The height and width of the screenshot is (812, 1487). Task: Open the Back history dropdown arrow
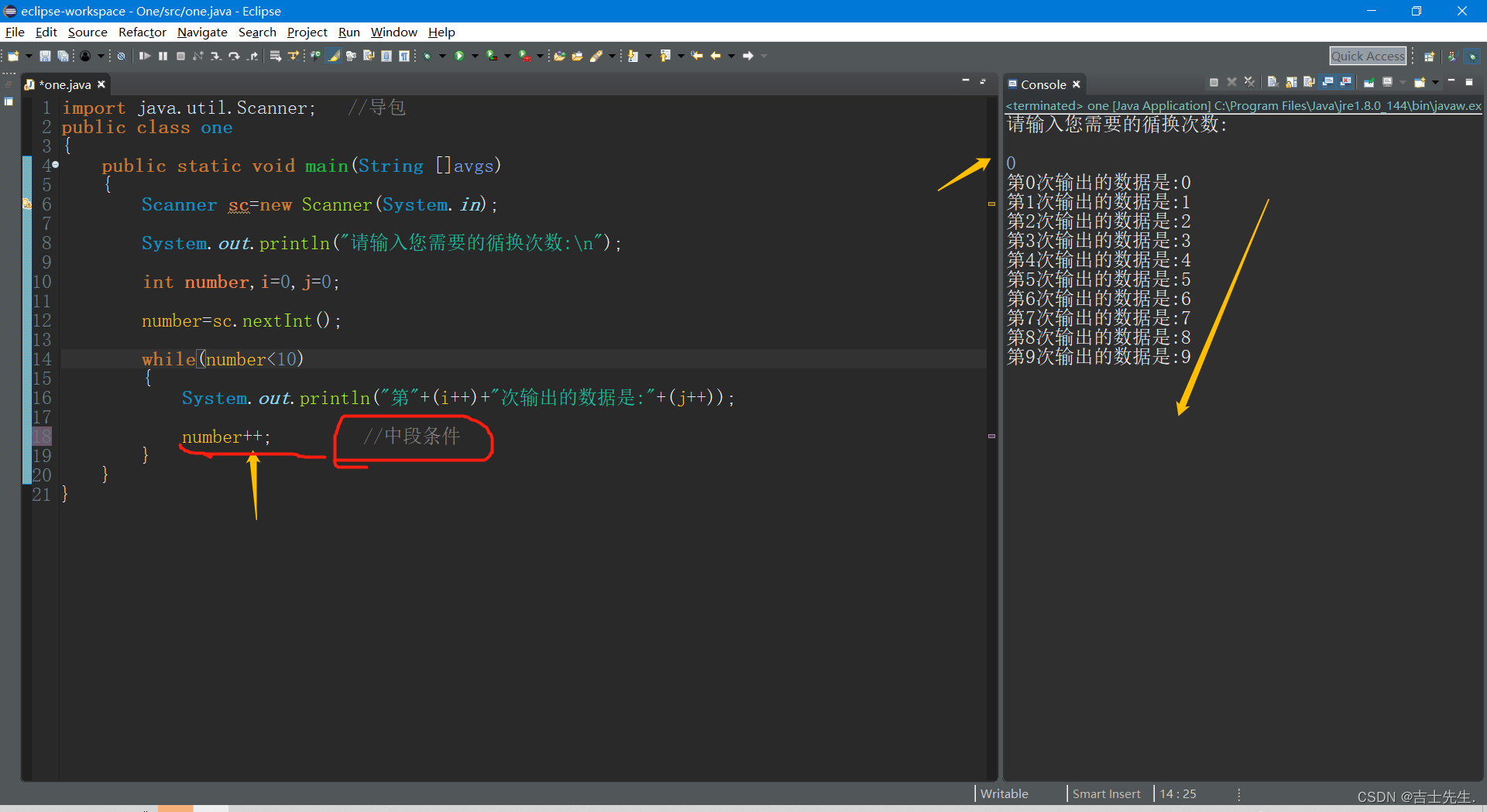click(731, 56)
